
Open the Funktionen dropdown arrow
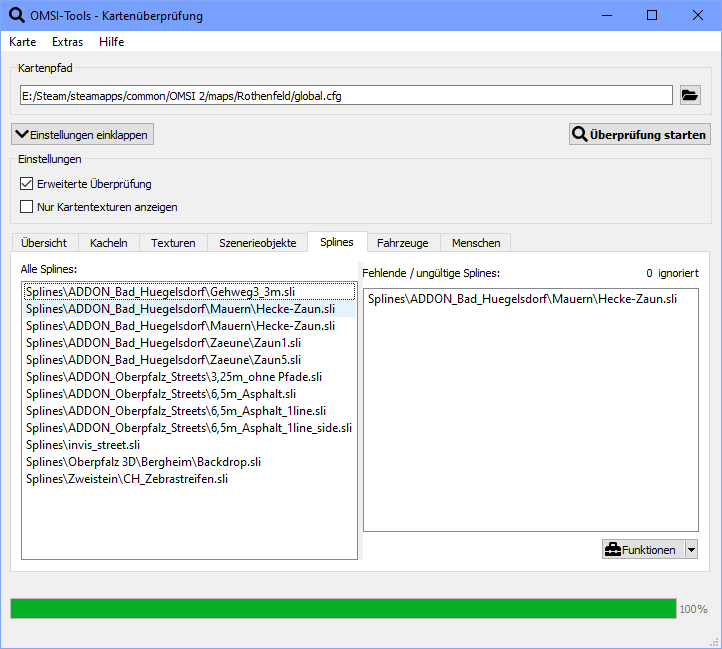pos(691,549)
